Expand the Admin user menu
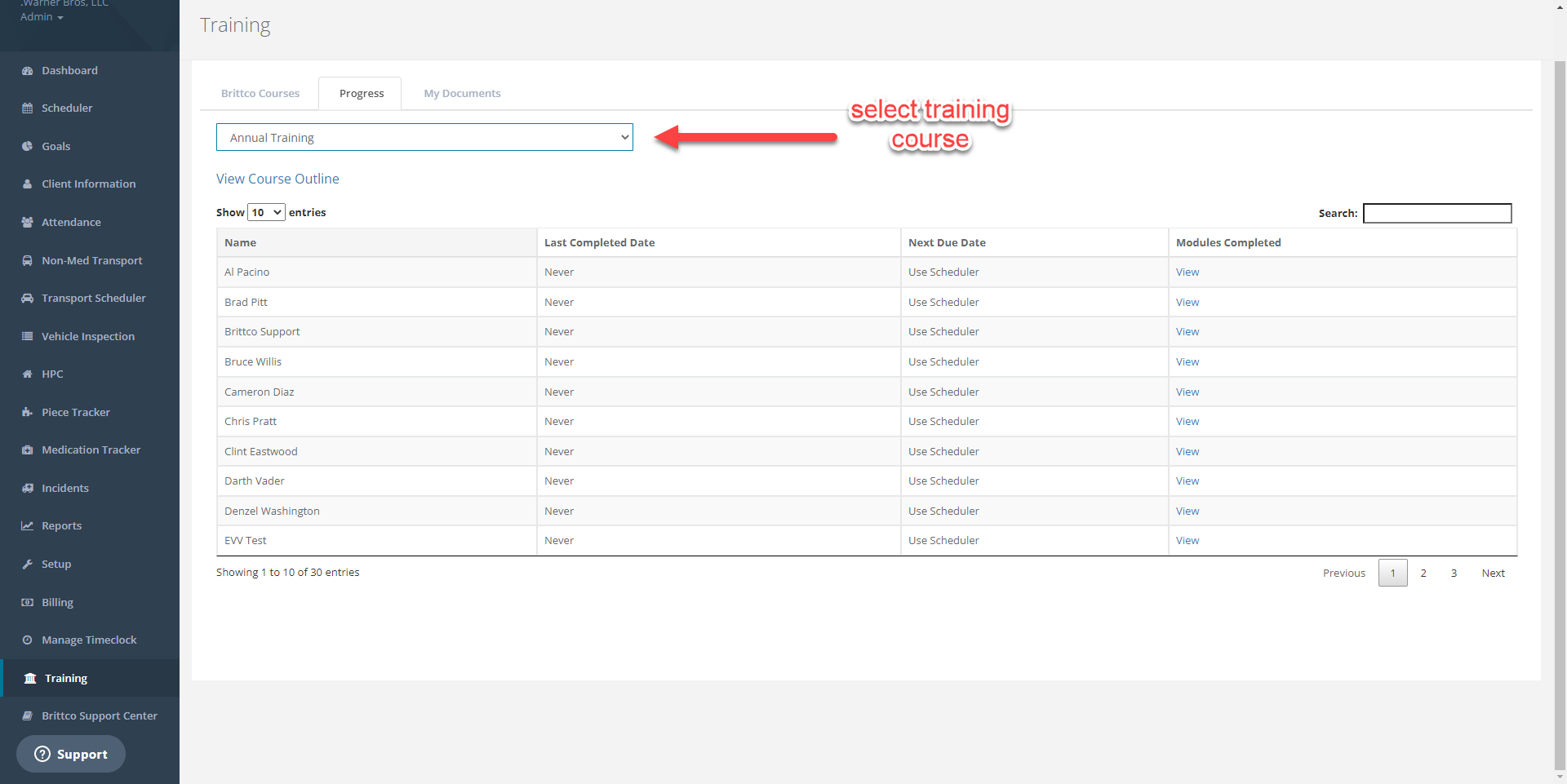The height and width of the screenshot is (784, 1567). pos(42,17)
